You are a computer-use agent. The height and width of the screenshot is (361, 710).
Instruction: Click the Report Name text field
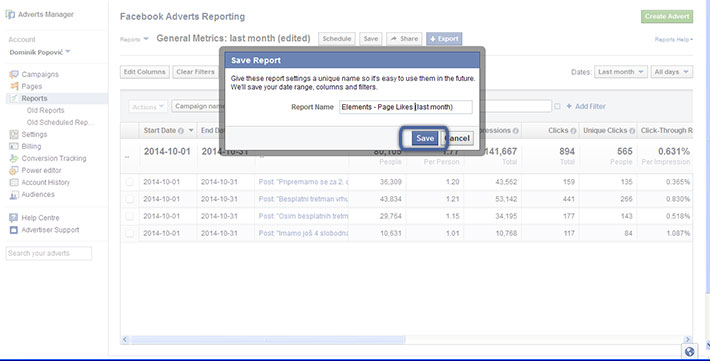coord(406,107)
